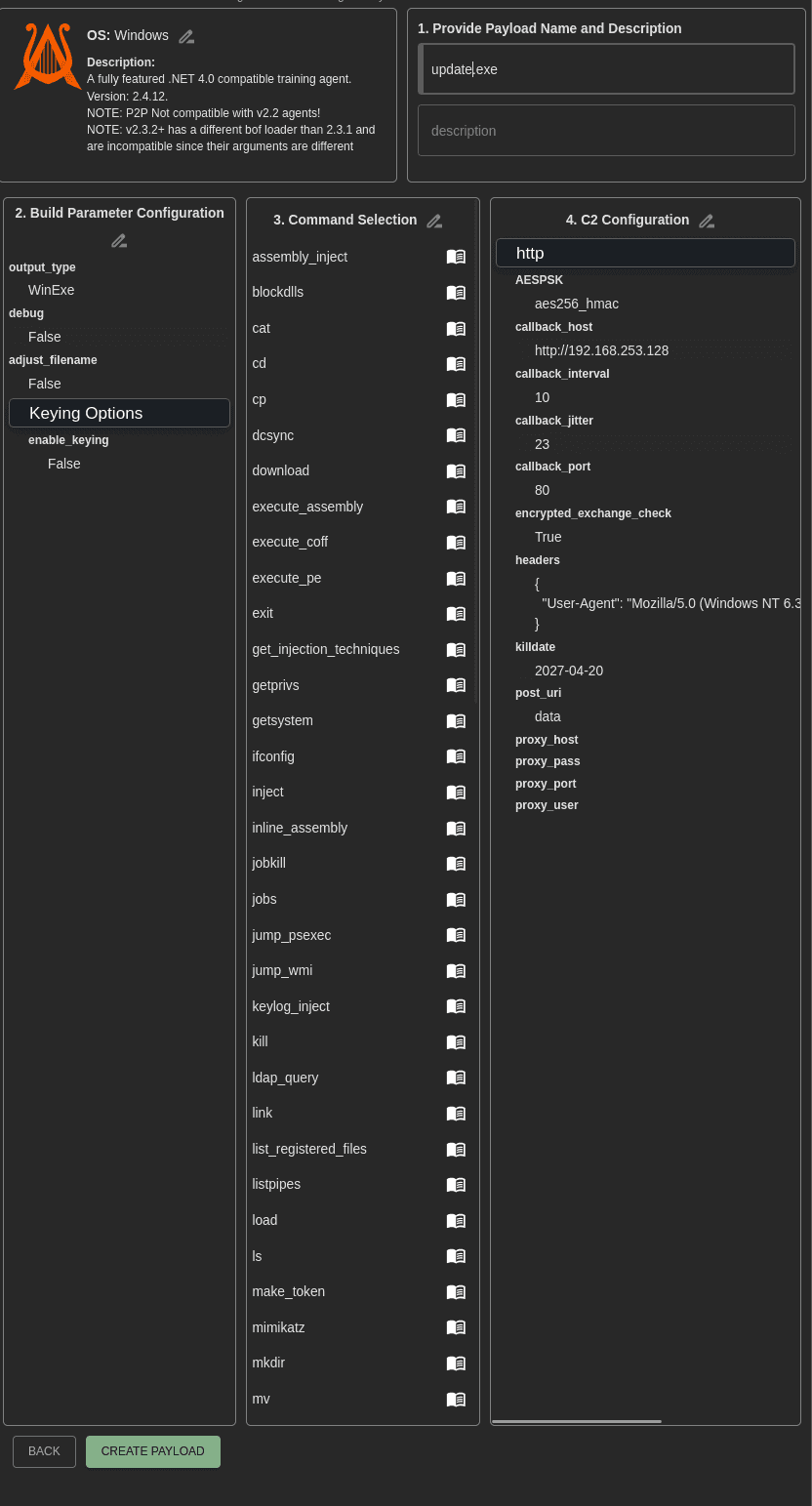Focus the payload description input field
Viewport: 812px width, 1506px height.
[x=606, y=131]
